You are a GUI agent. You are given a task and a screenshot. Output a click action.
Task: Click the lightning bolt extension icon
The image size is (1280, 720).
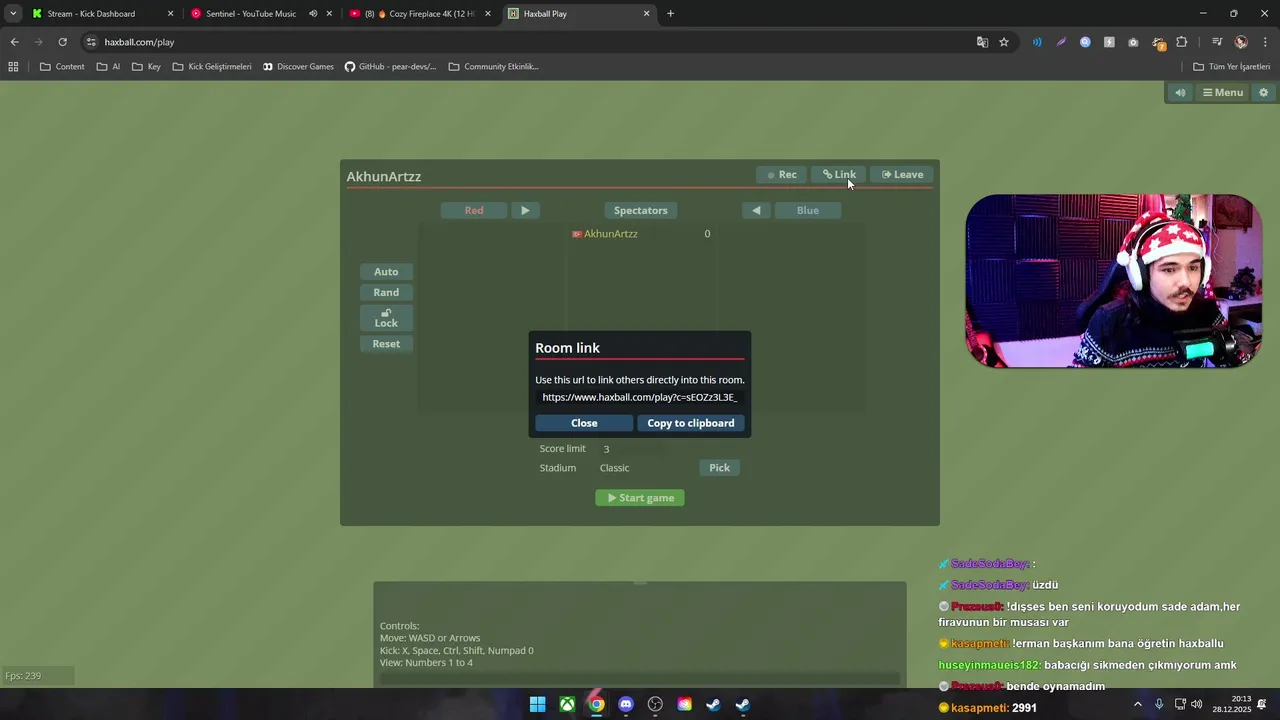1109,42
